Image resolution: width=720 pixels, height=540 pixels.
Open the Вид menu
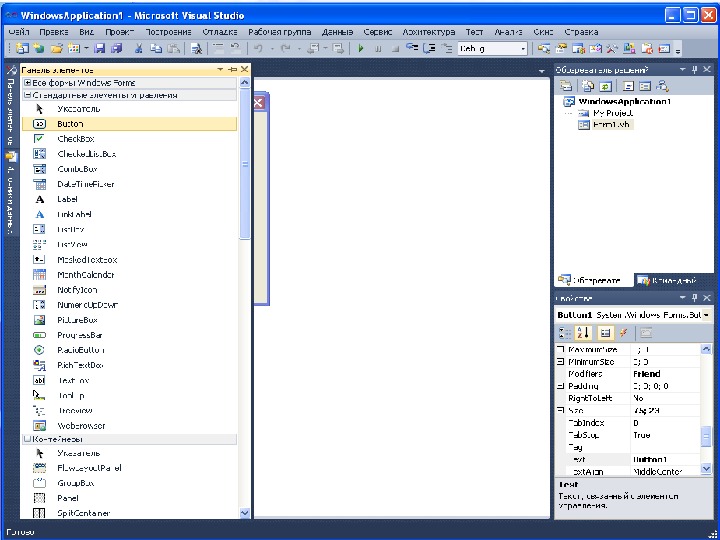[x=86, y=32]
